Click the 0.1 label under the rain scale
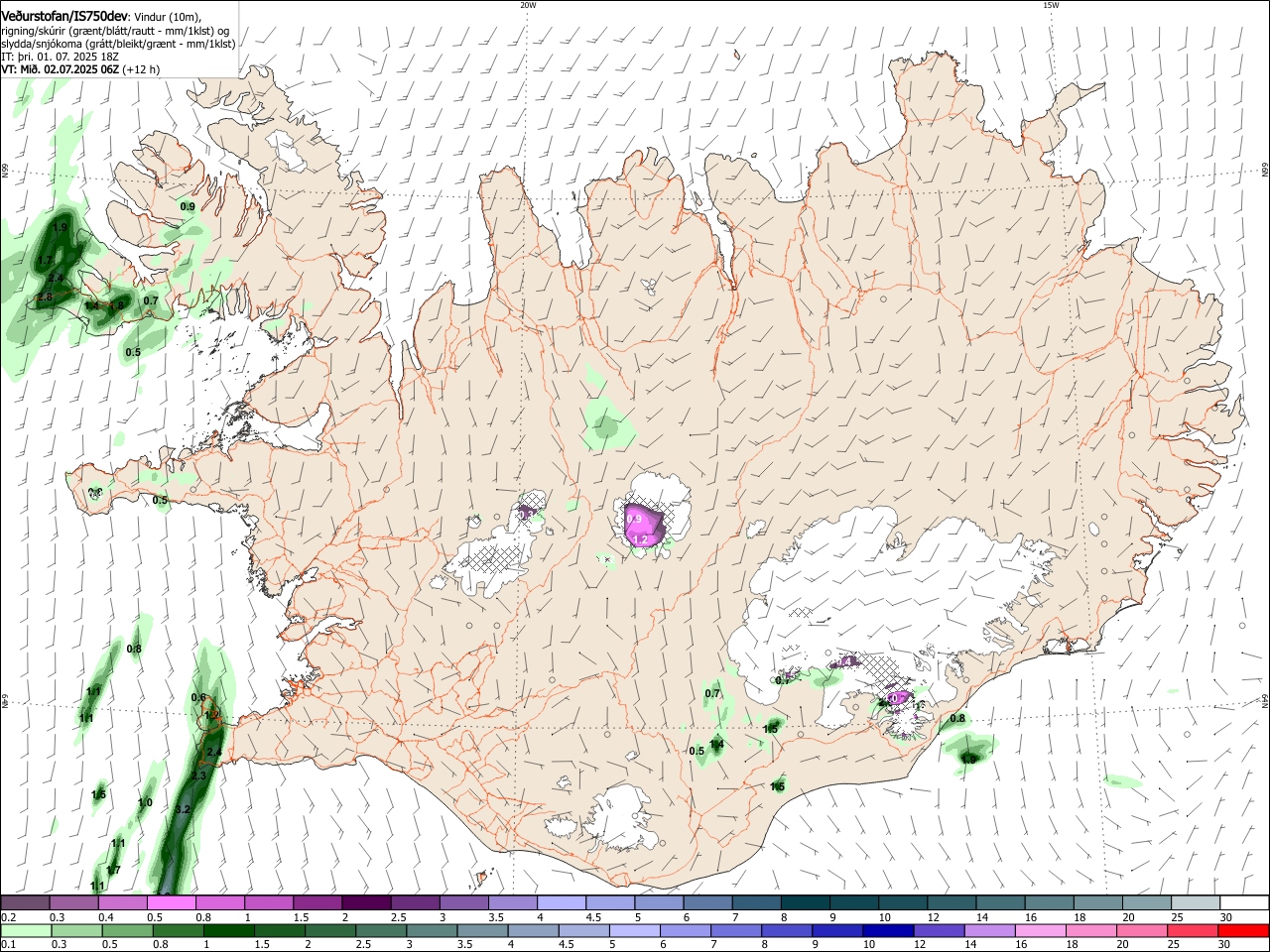 8,945
